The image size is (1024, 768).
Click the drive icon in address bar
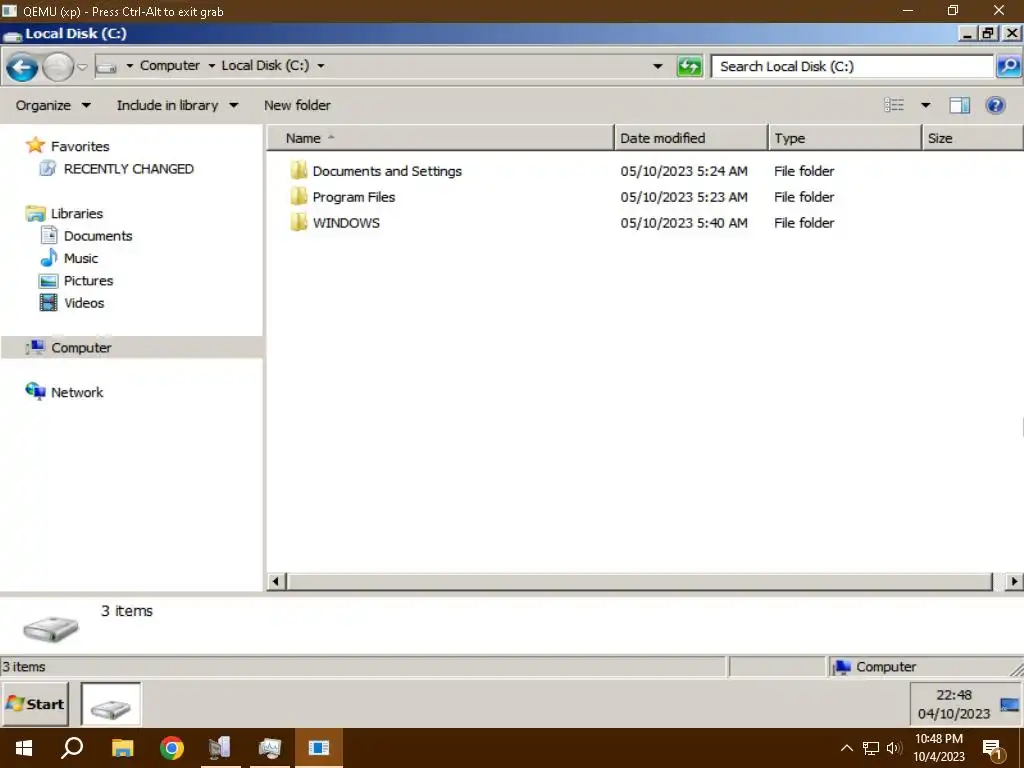[x=106, y=66]
